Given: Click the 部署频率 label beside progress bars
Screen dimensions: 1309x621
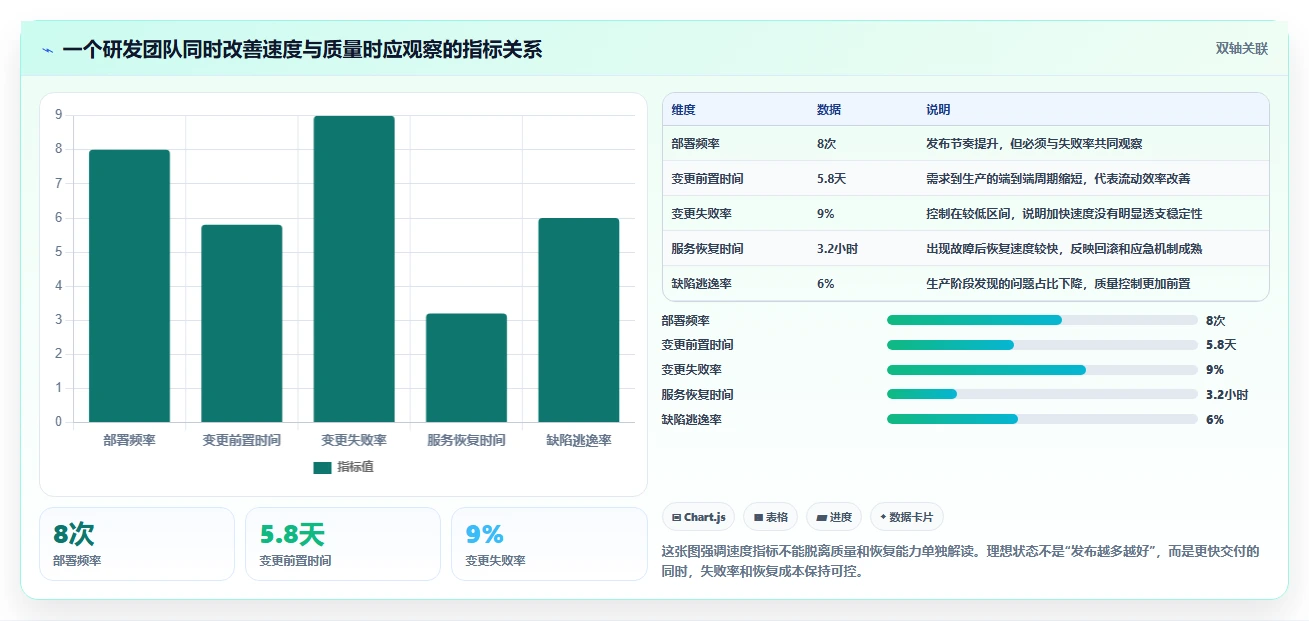Looking at the screenshot, I should [x=686, y=320].
